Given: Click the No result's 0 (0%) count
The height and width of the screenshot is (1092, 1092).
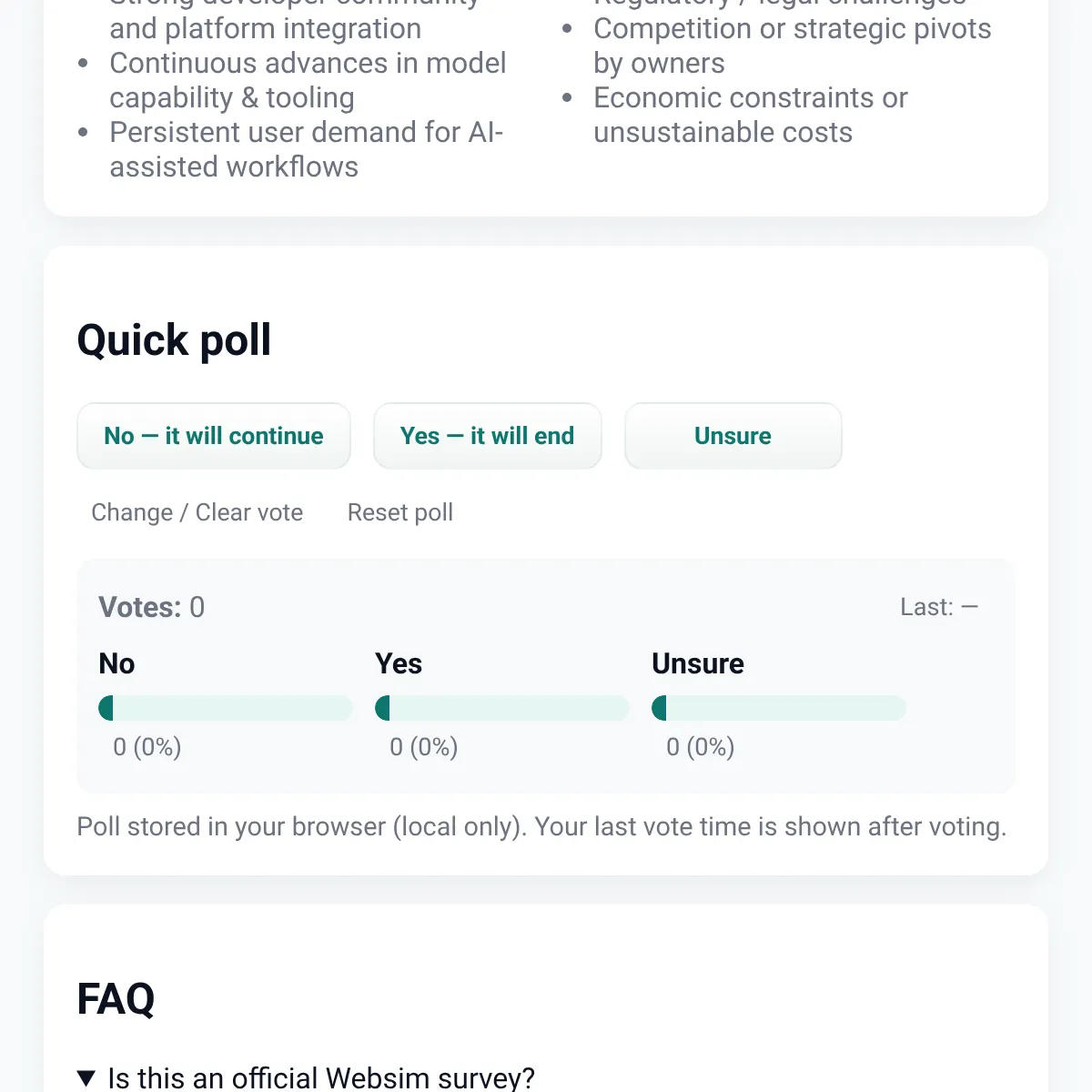Looking at the screenshot, I should (x=147, y=747).
